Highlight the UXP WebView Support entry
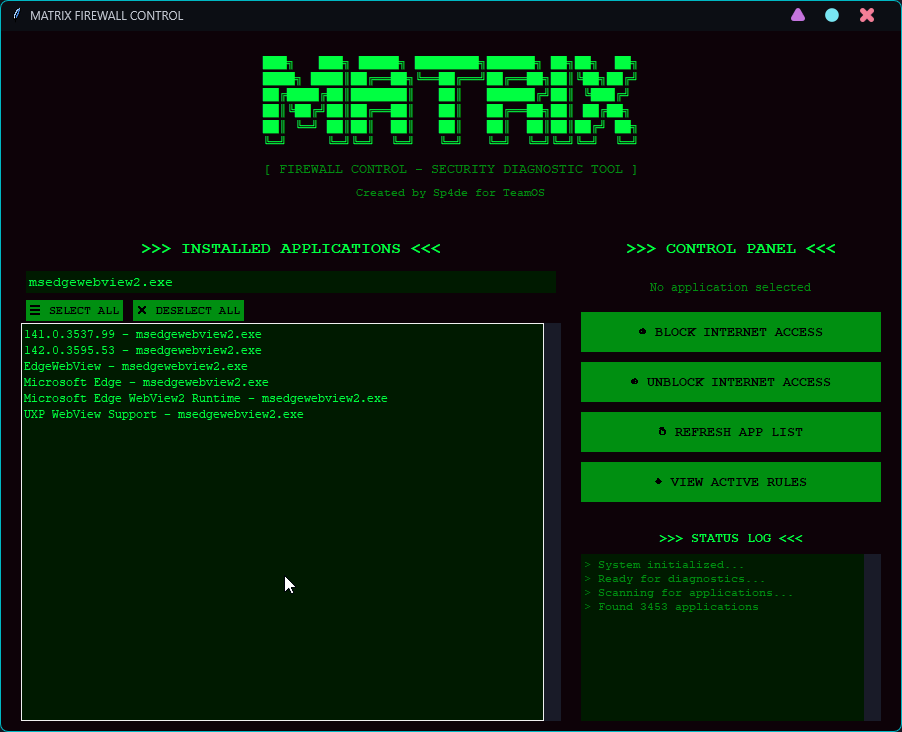The image size is (902, 732). click(164, 414)
